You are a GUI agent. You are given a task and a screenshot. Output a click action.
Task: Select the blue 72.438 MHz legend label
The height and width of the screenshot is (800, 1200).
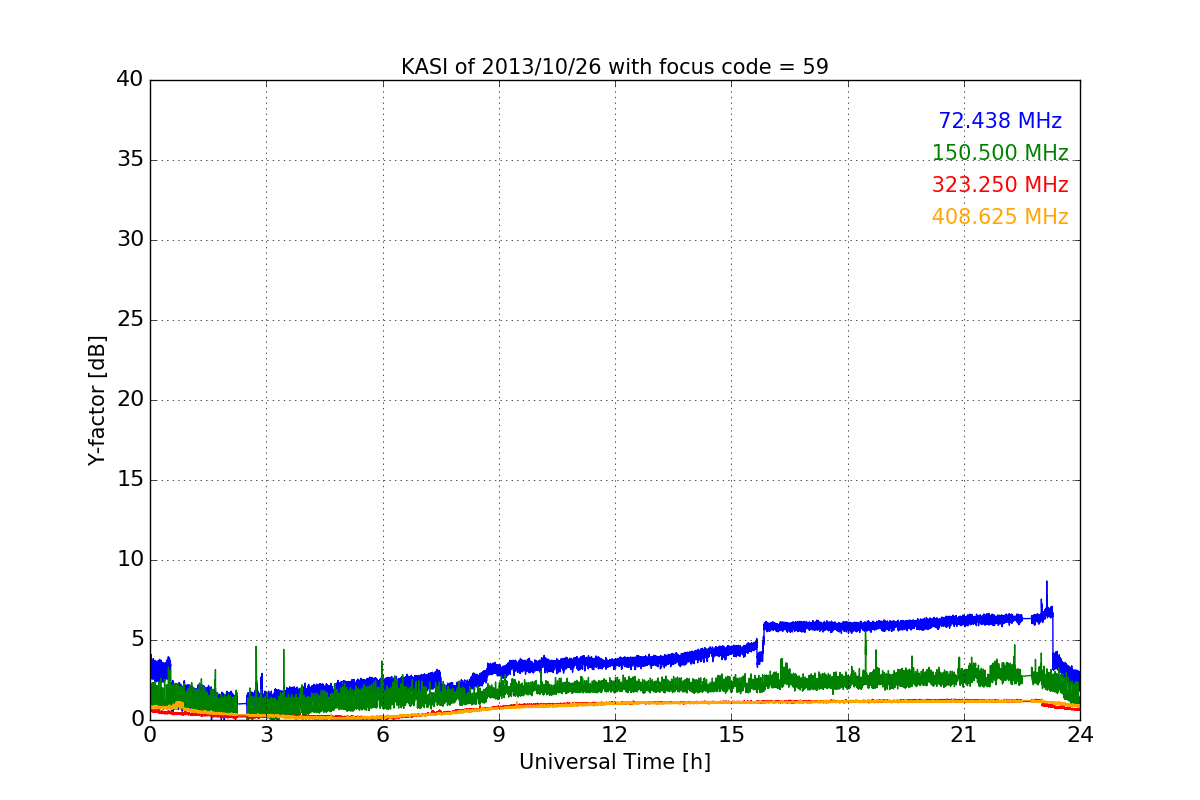(1000, 121)
